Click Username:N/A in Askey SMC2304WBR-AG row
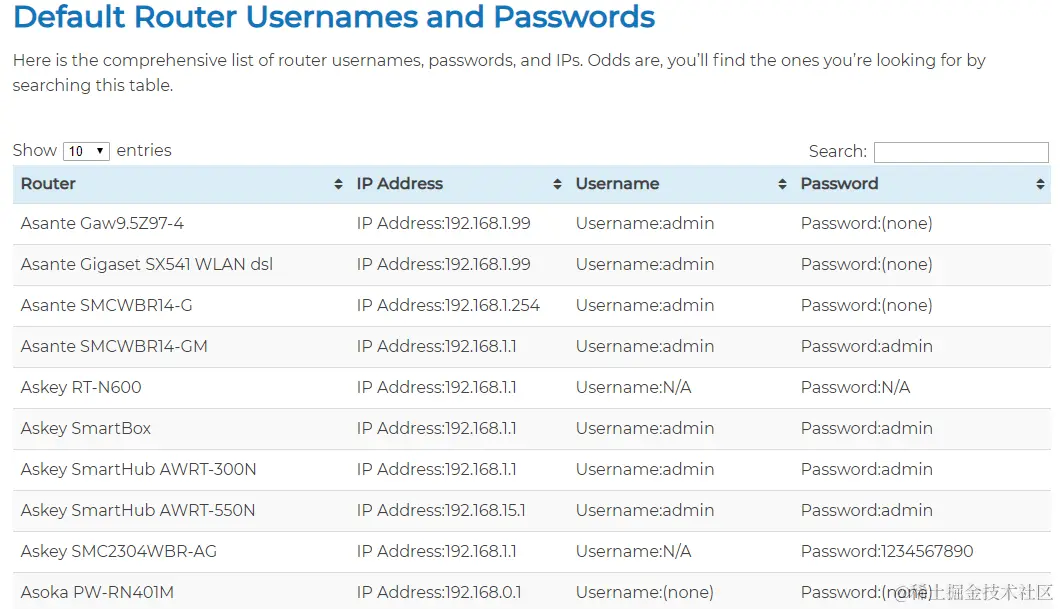Viewport: 1060px width, 609px height. (x=633, y=552)
